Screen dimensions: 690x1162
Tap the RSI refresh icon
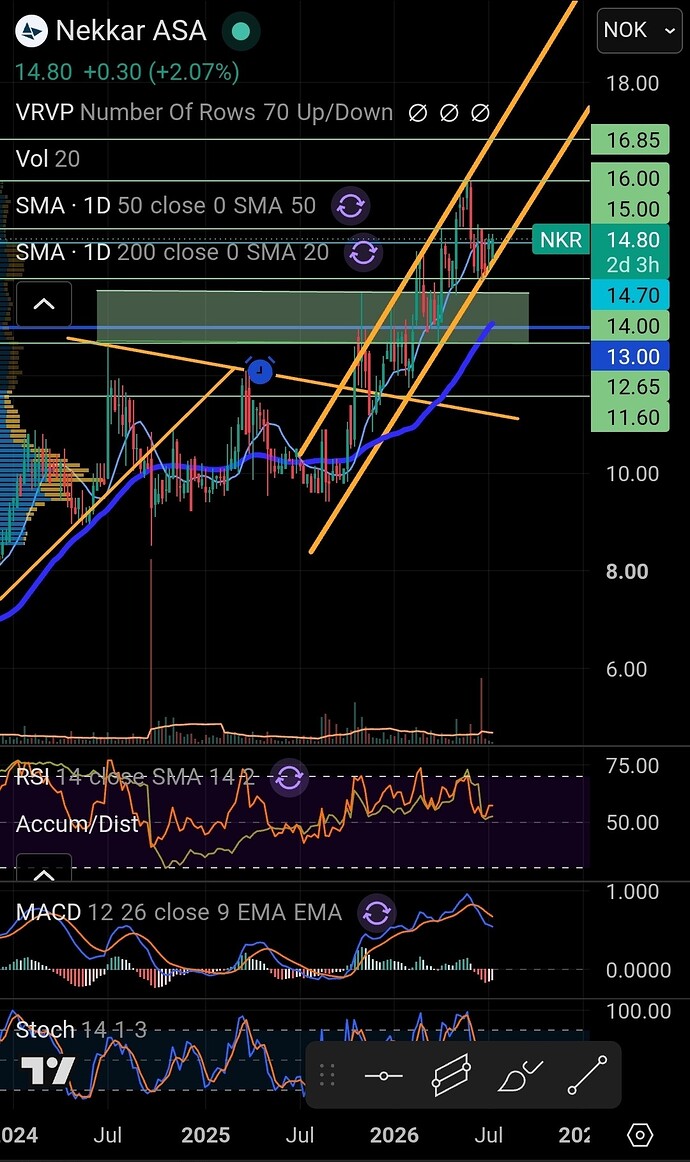289,777
